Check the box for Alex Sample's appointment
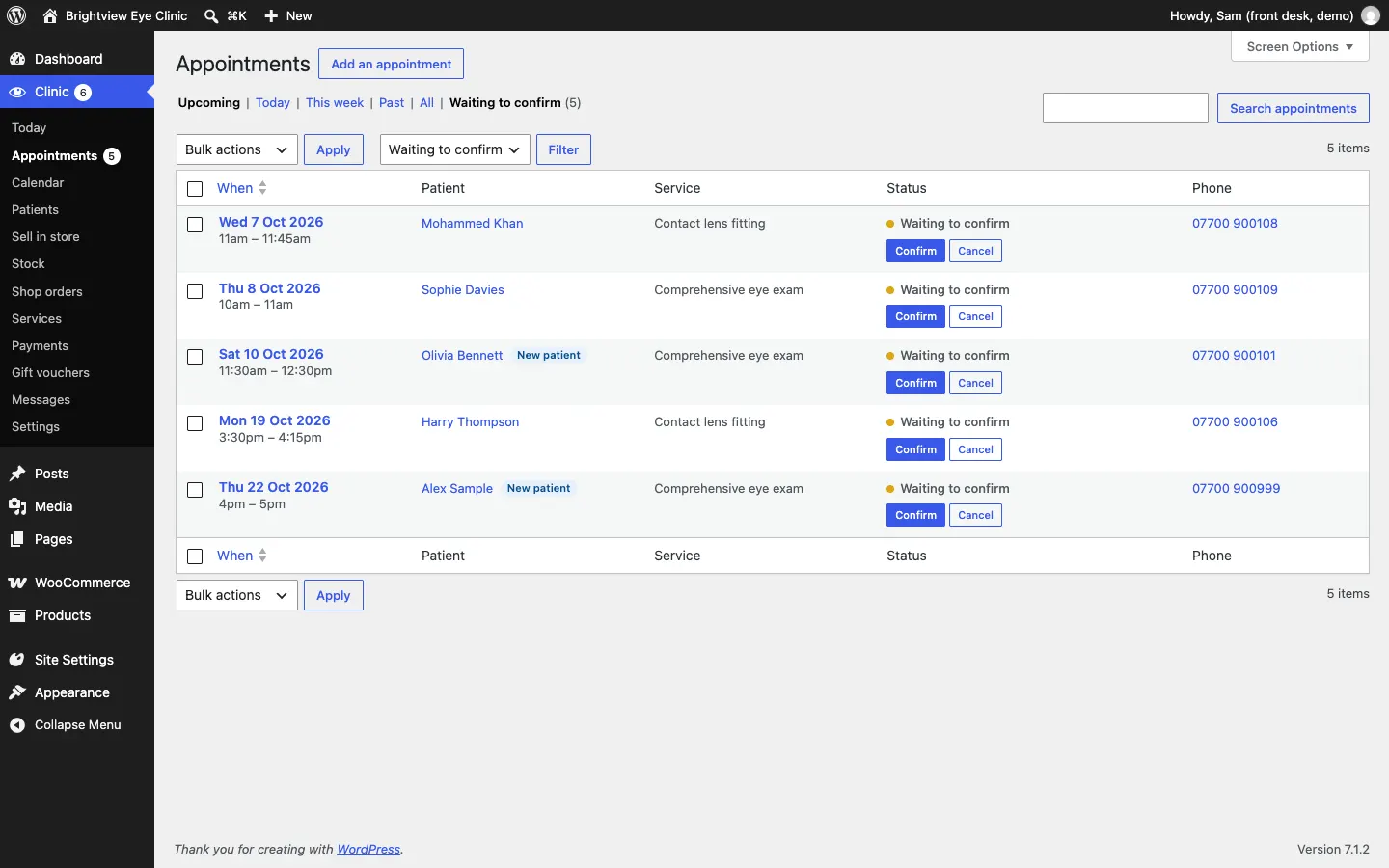The image size is (1389, 868). (195, 490)
